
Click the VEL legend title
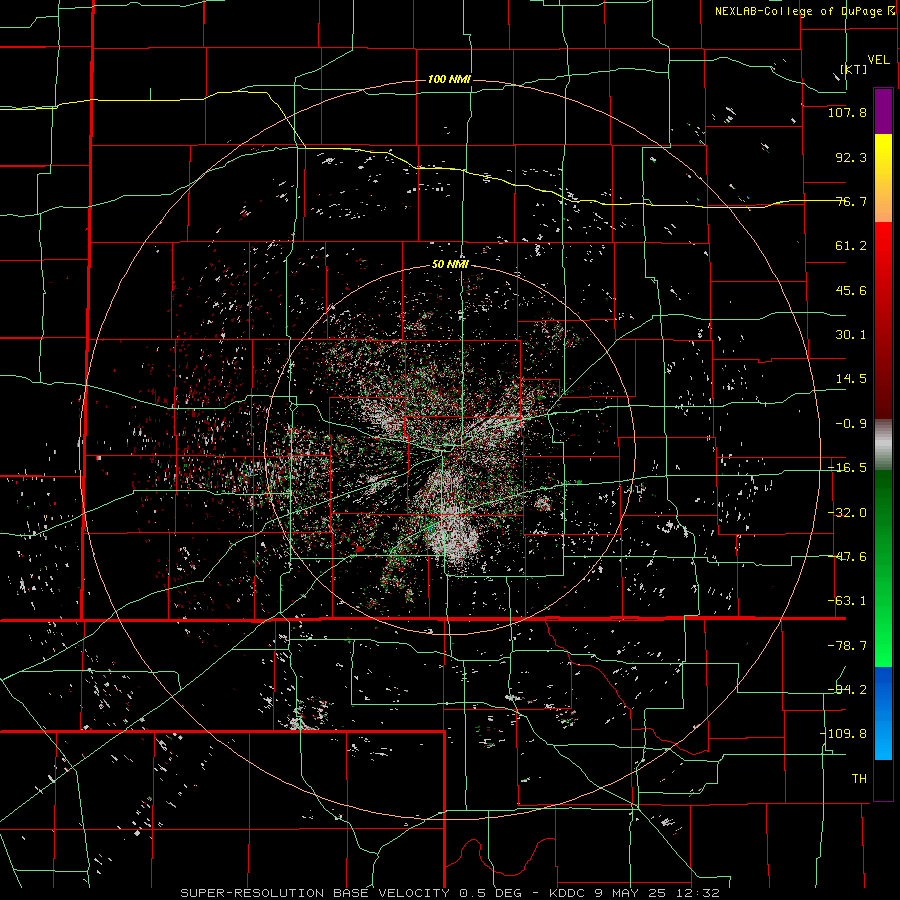(878, 60)
